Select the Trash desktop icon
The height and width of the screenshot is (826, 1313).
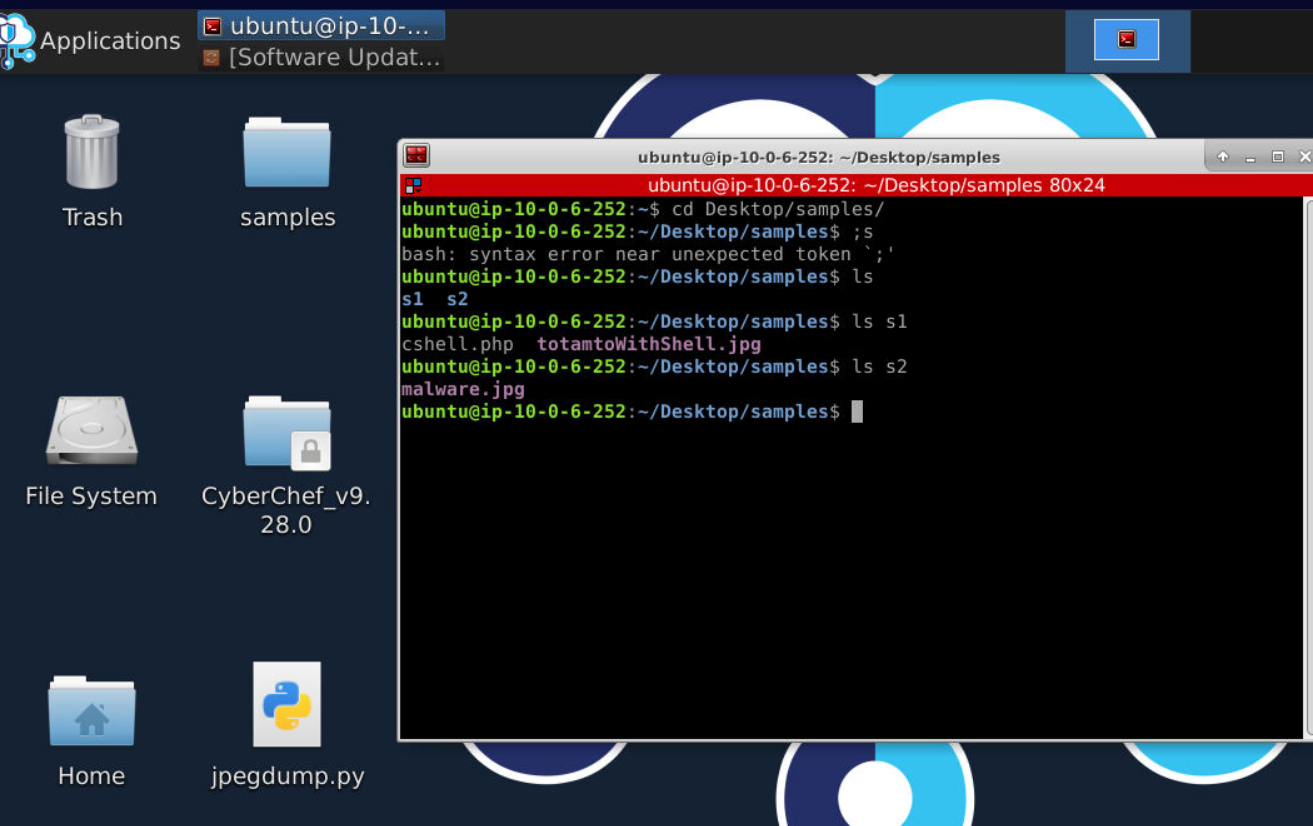(92, 172)
